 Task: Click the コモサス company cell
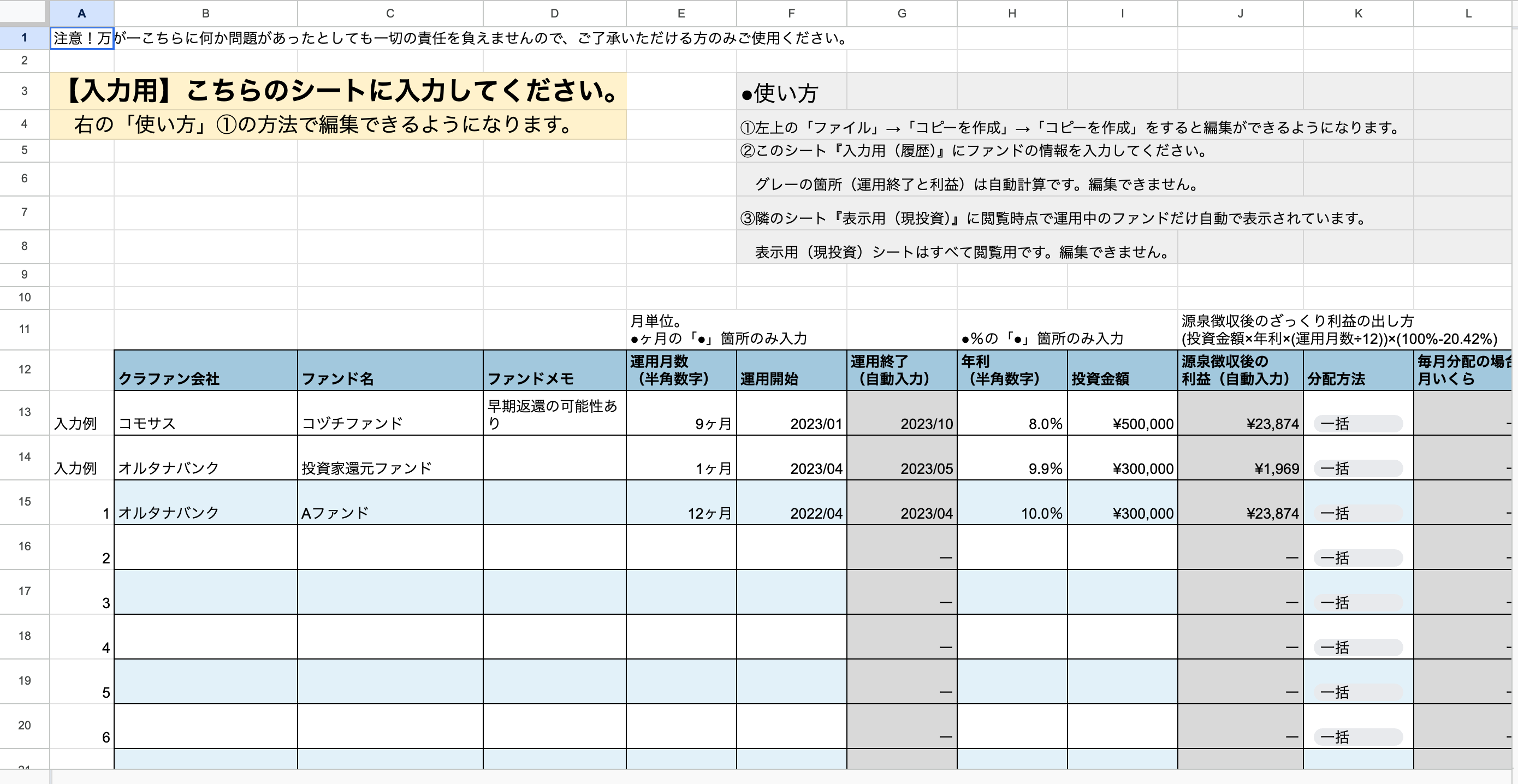[206, 413]
